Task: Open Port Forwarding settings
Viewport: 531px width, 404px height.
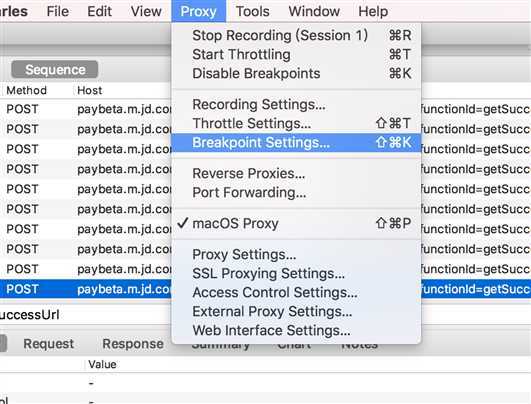Action: pyautogui.click(x=296, y=193)
